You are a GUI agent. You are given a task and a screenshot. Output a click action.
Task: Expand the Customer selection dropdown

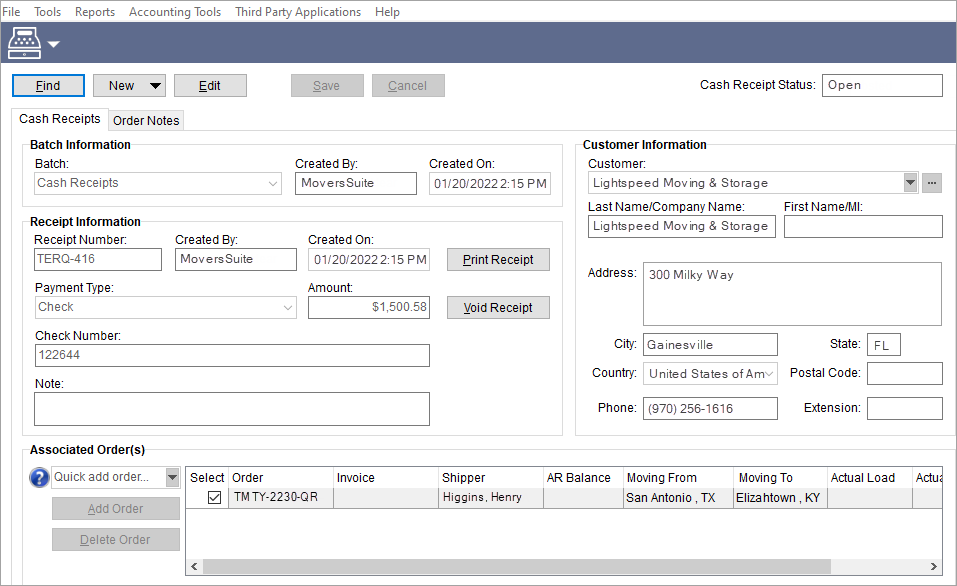(x=909, y=182)
